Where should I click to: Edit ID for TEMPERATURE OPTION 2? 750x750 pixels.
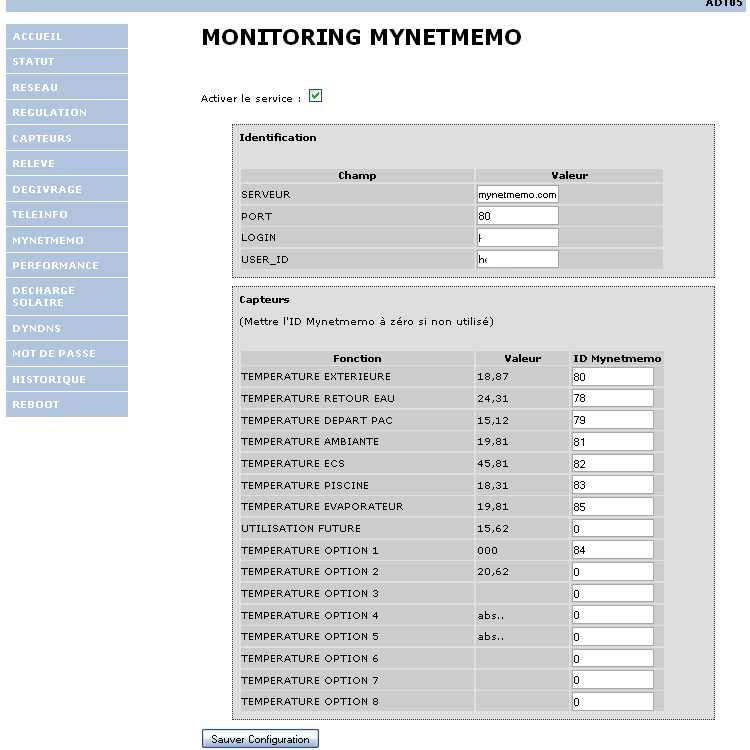613,572
